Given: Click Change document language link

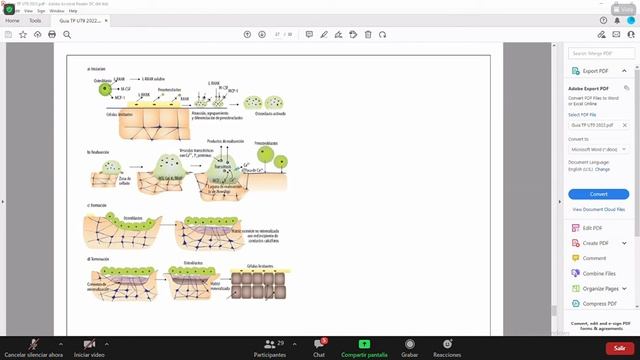Looking at the screenshot, I should pos(602,169).
